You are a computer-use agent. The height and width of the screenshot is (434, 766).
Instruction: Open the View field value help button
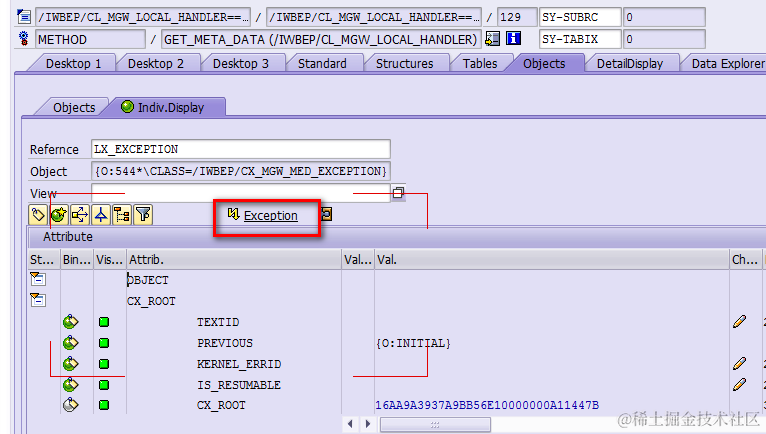pos(398,193)
